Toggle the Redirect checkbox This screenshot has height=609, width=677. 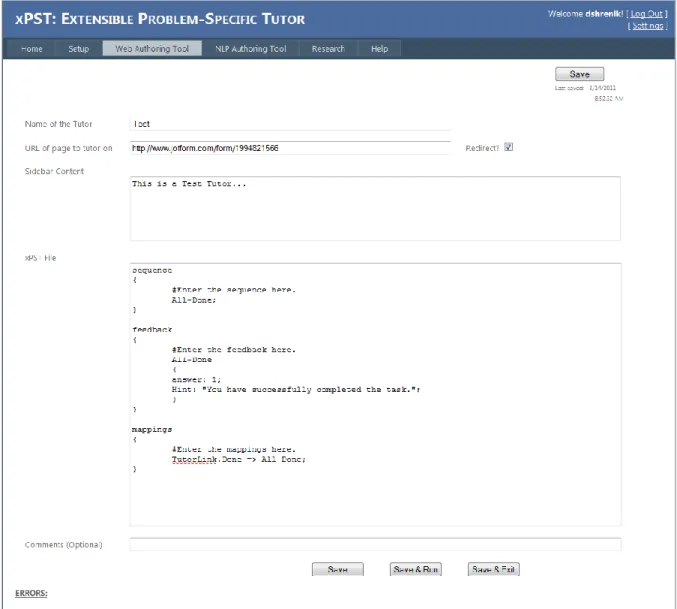(509, 147)
